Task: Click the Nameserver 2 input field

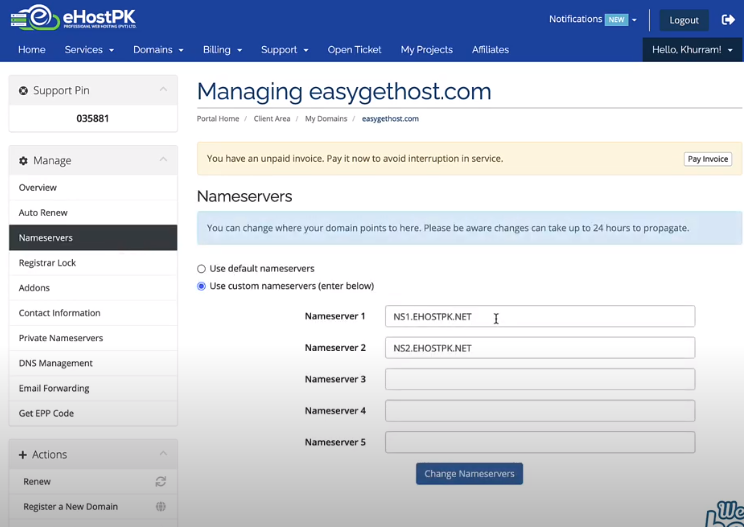Action: point(540,348)
